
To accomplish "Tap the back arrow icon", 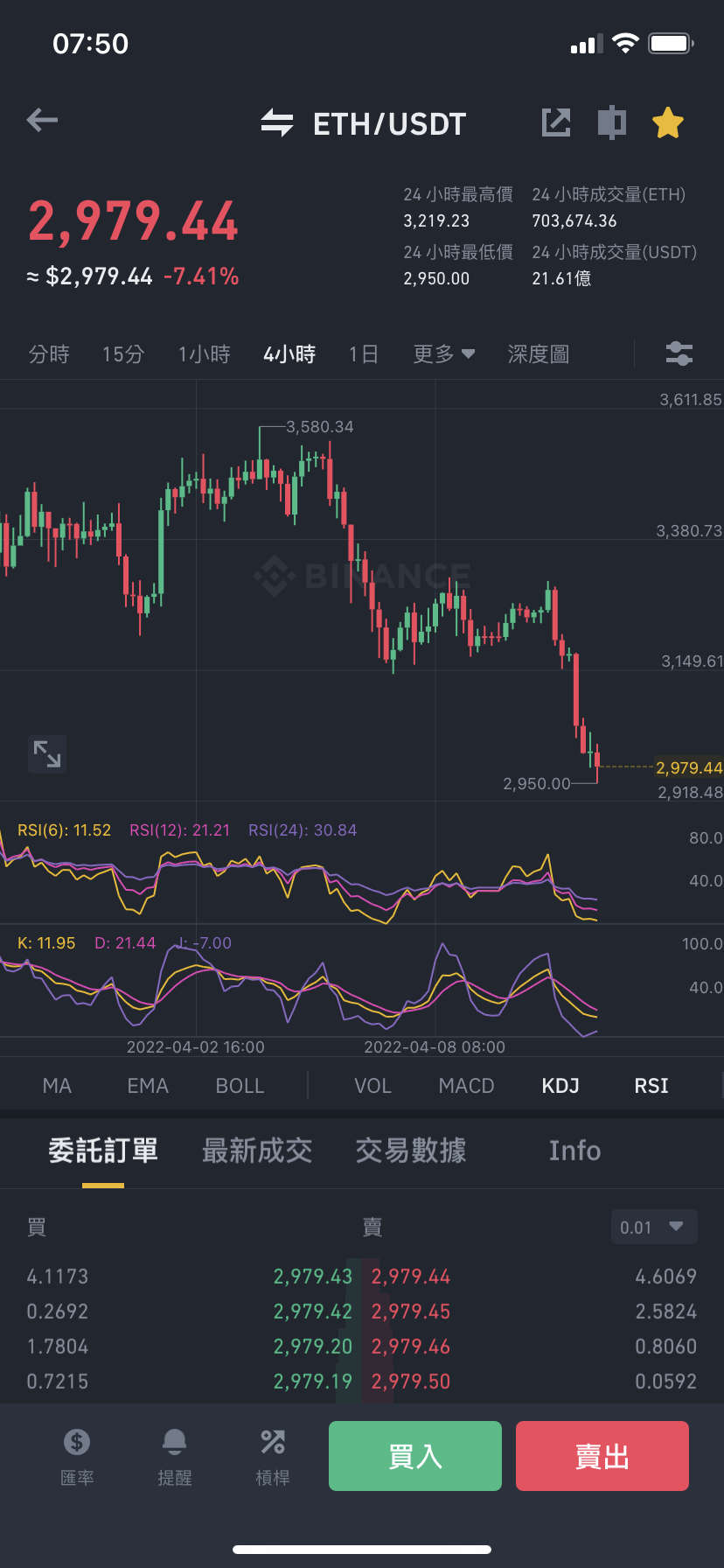I will click(x=42, y=120).
